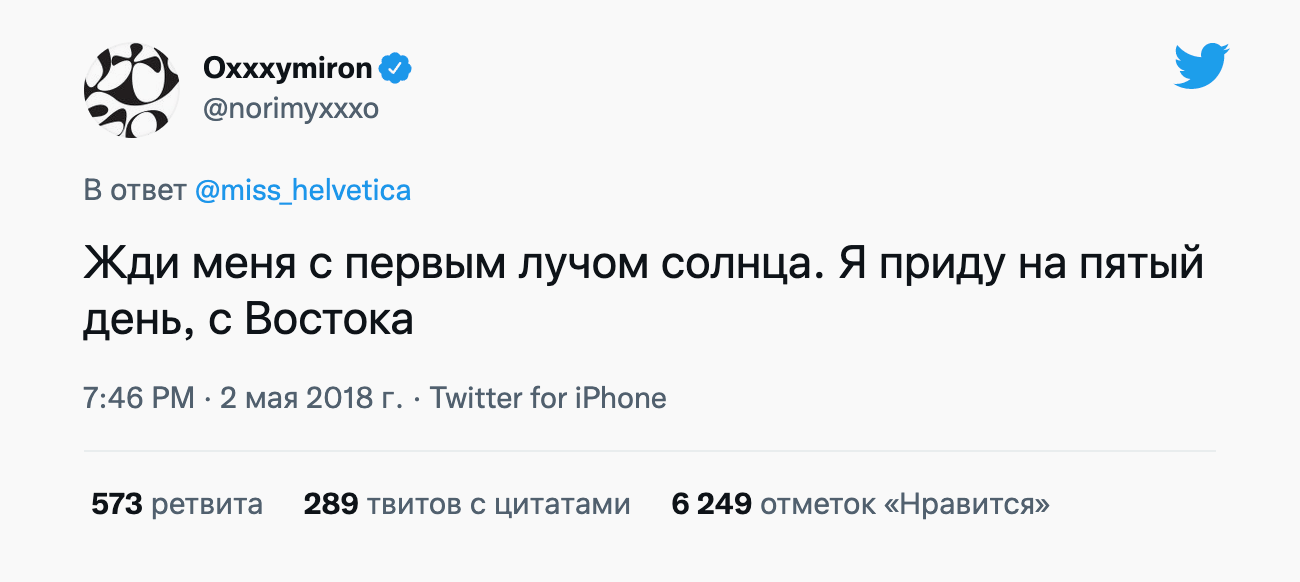This screenshot has height=582, width=1300.
Task: Open the "Twitter for iPhone" source link
Action: 548,398
